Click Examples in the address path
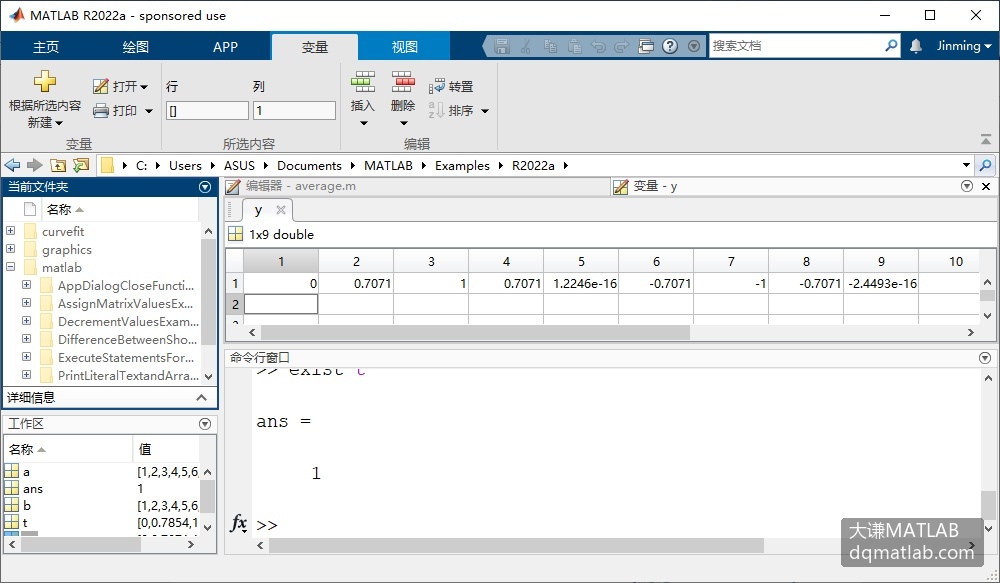 pos(462,165)
